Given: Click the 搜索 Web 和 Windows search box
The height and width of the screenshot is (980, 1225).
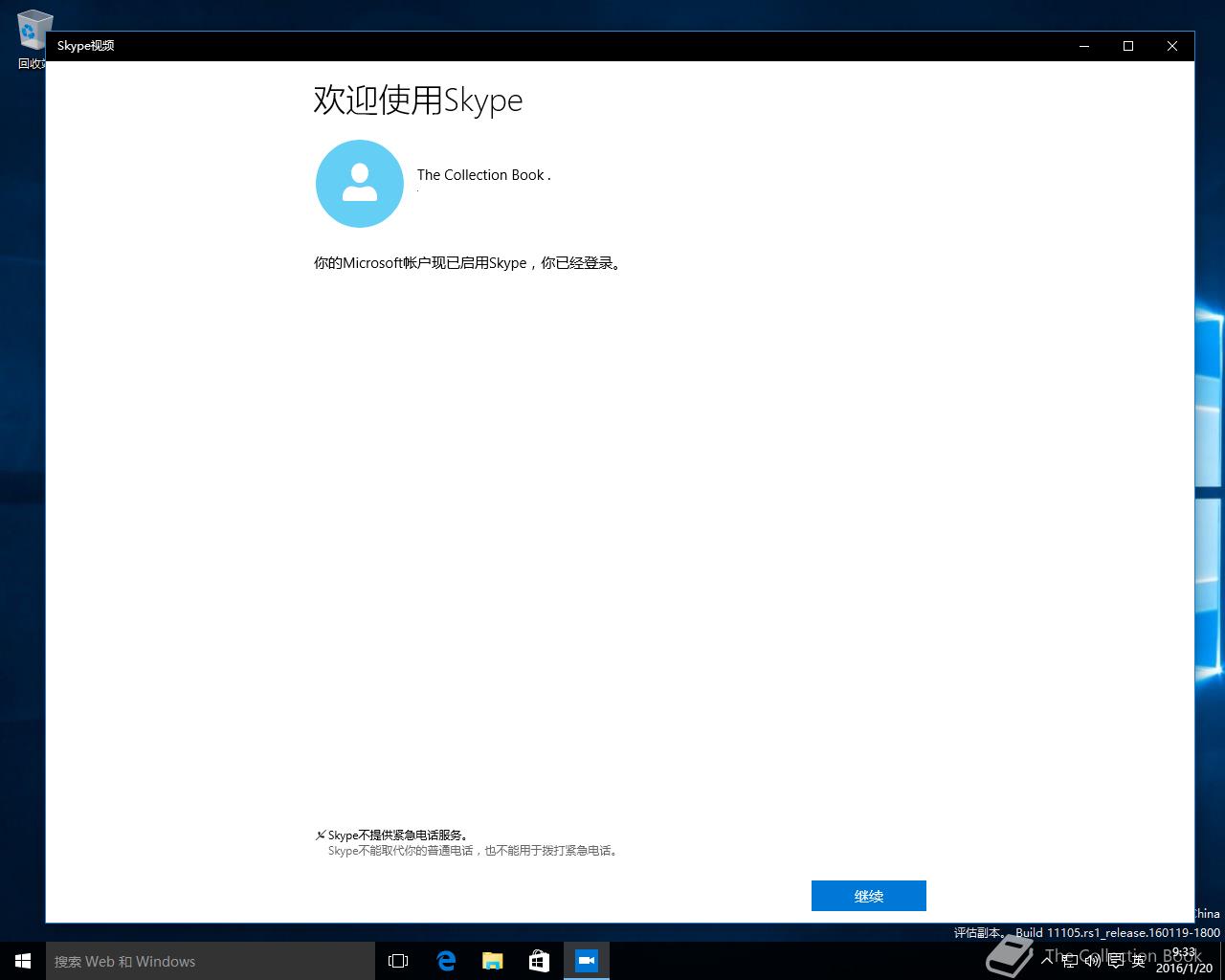Looking at the screenshot, I should (x=211, y=961).
